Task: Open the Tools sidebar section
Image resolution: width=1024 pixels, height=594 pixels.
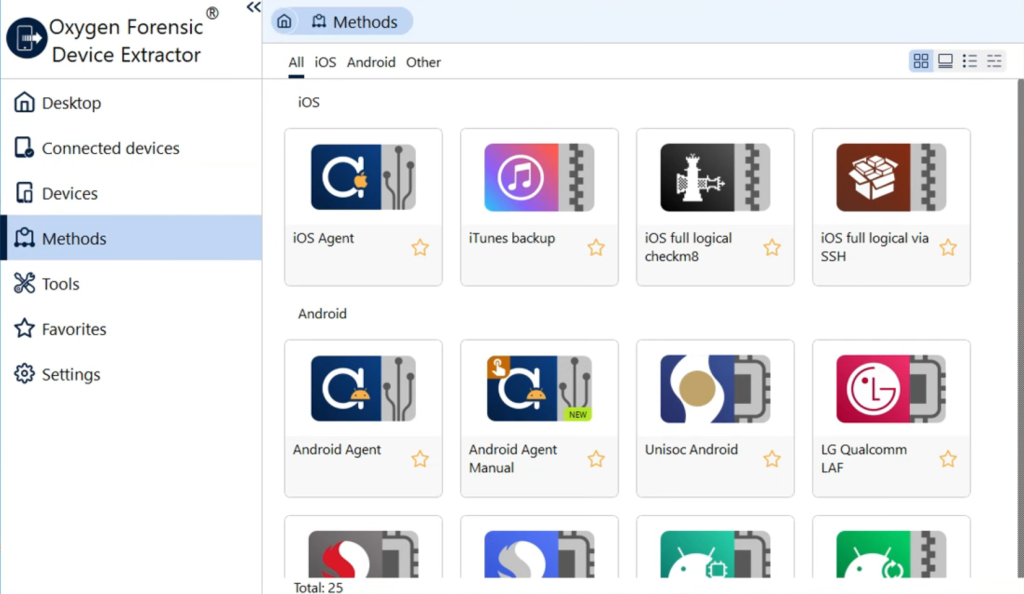Action: 60,284
